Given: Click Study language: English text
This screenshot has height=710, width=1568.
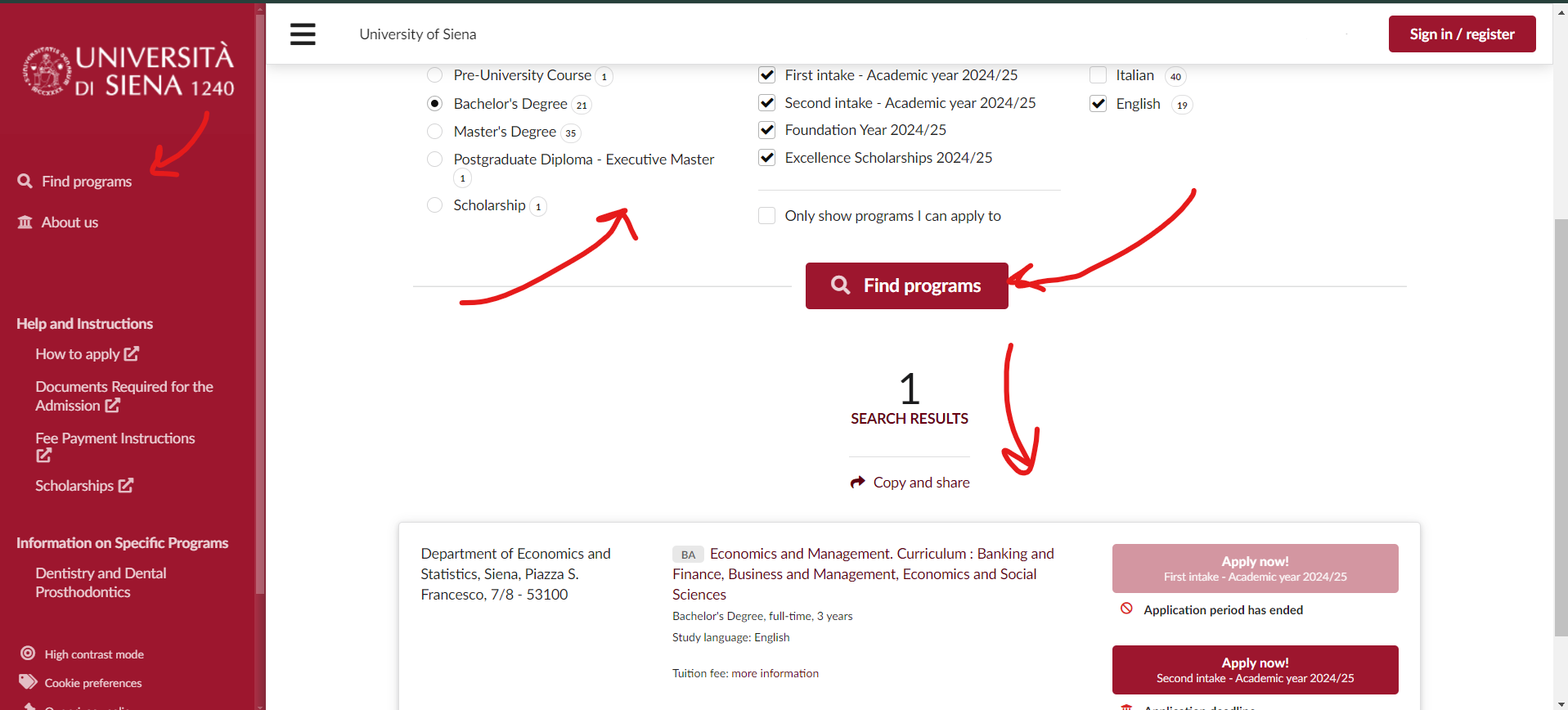Looking at the screenshot, I should click(x=731, y=637).
